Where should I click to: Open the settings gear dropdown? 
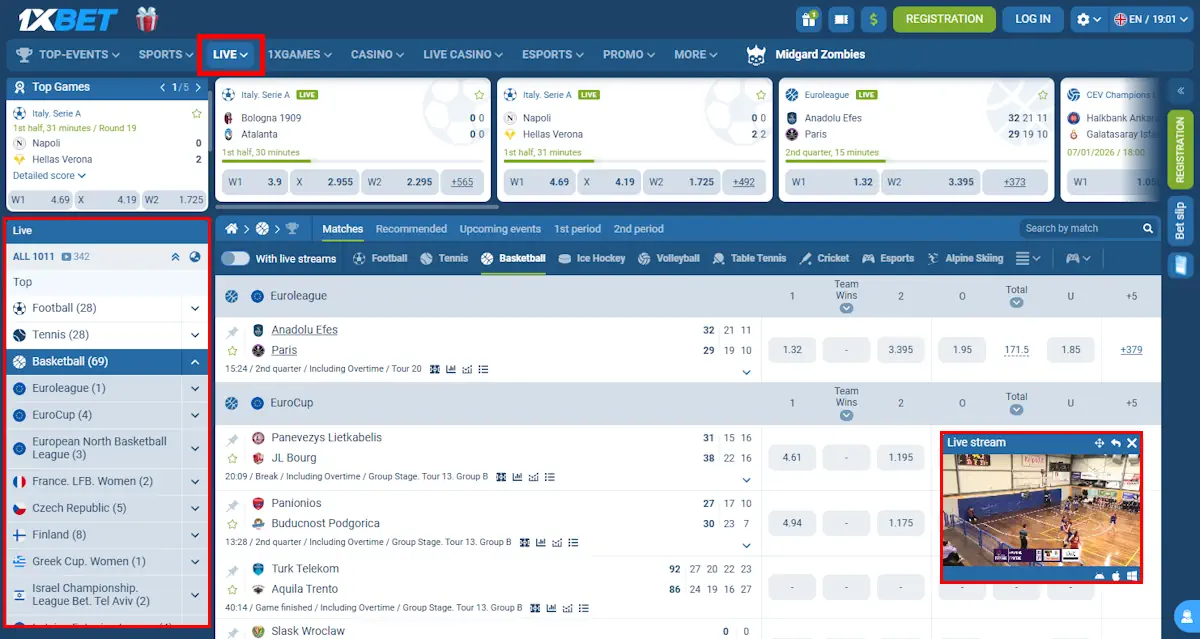point(1087,19)
